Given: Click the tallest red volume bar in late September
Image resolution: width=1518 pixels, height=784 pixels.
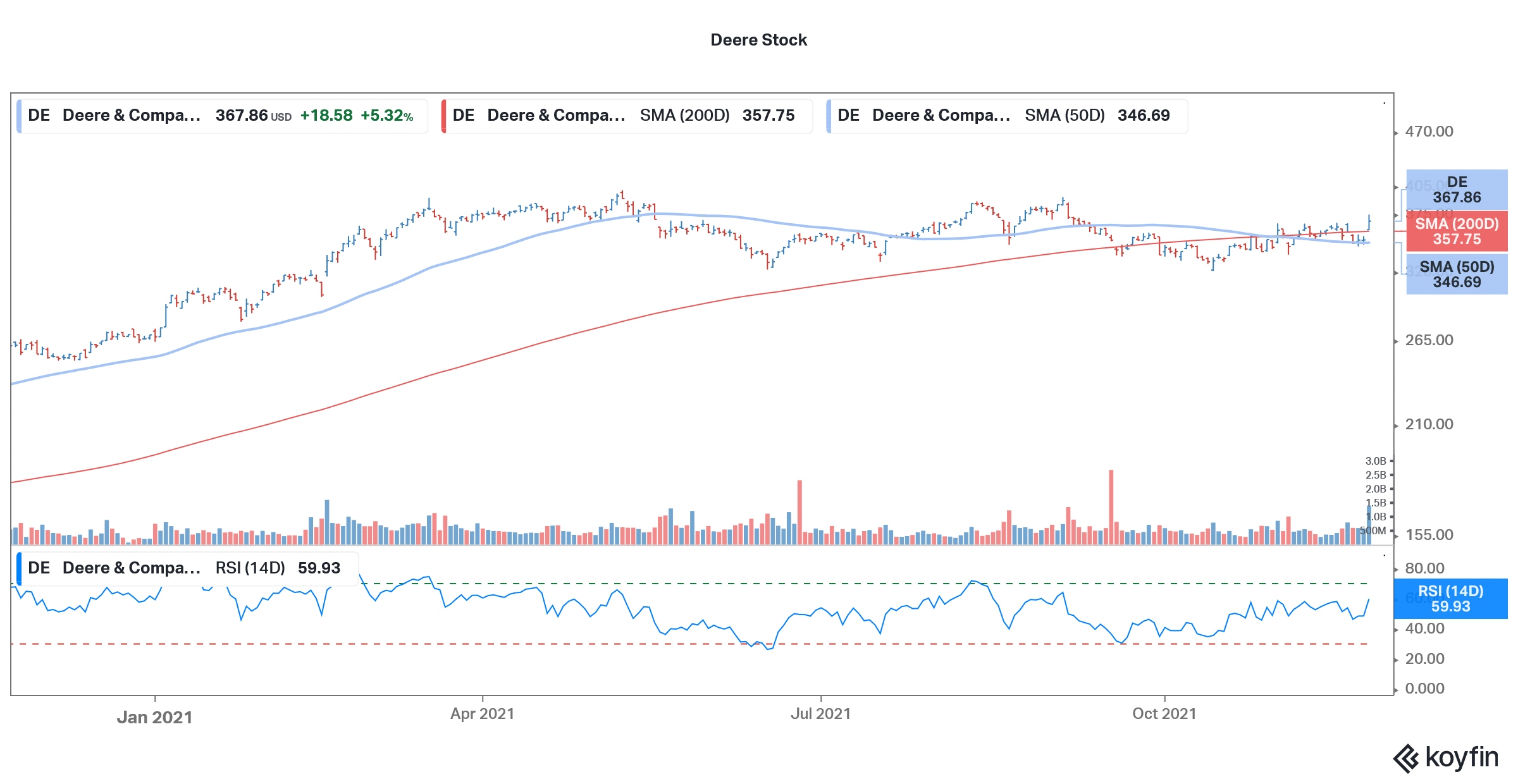Looking at the screenshot, I should click(x=1111, y=507).
